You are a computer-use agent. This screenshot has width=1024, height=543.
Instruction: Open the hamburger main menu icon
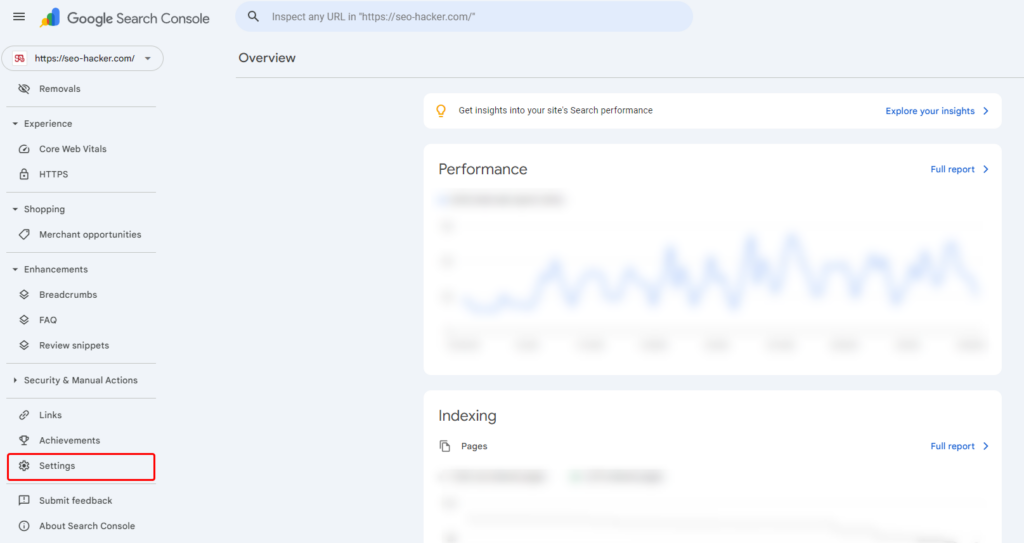[19, 17]
